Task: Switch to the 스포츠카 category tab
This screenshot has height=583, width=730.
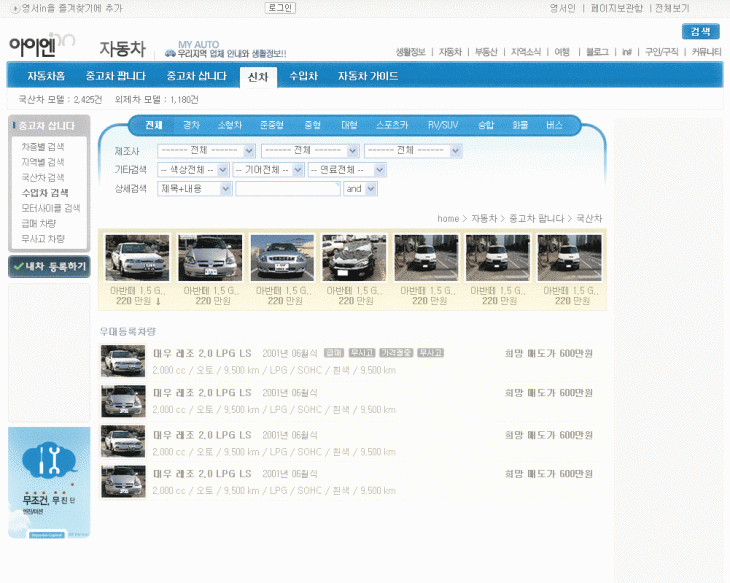Action: coord(391,125)
